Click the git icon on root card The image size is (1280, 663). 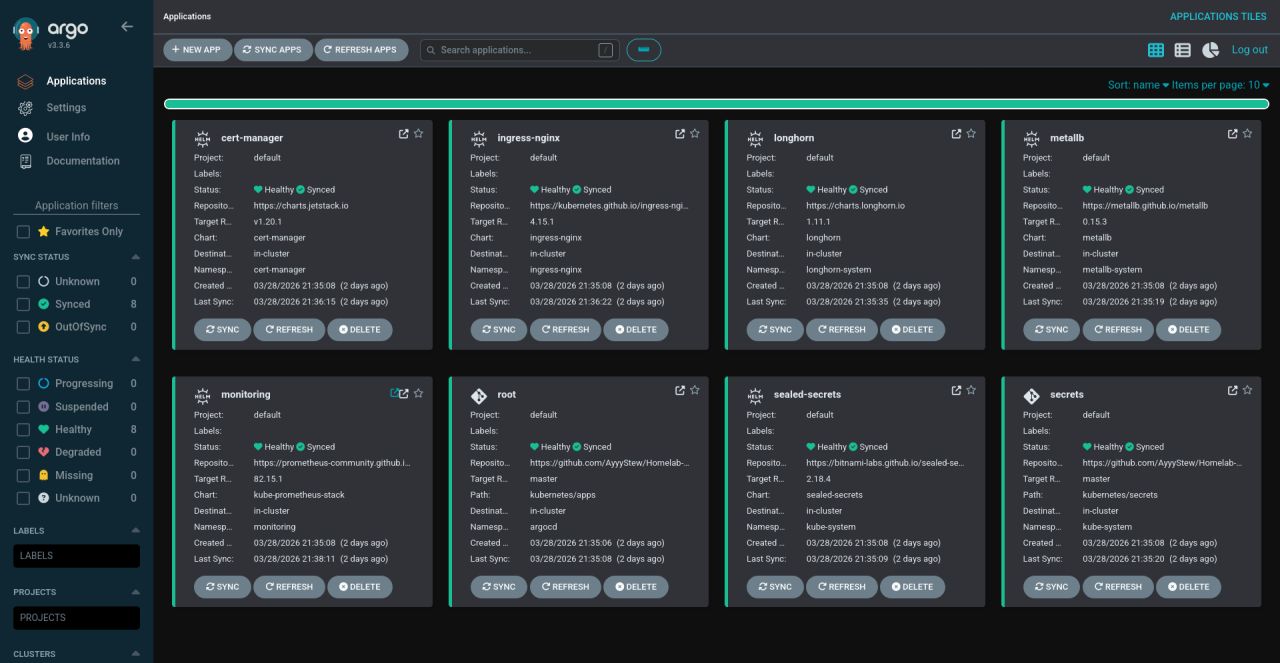pyautogui.click(x=479, y=395)
